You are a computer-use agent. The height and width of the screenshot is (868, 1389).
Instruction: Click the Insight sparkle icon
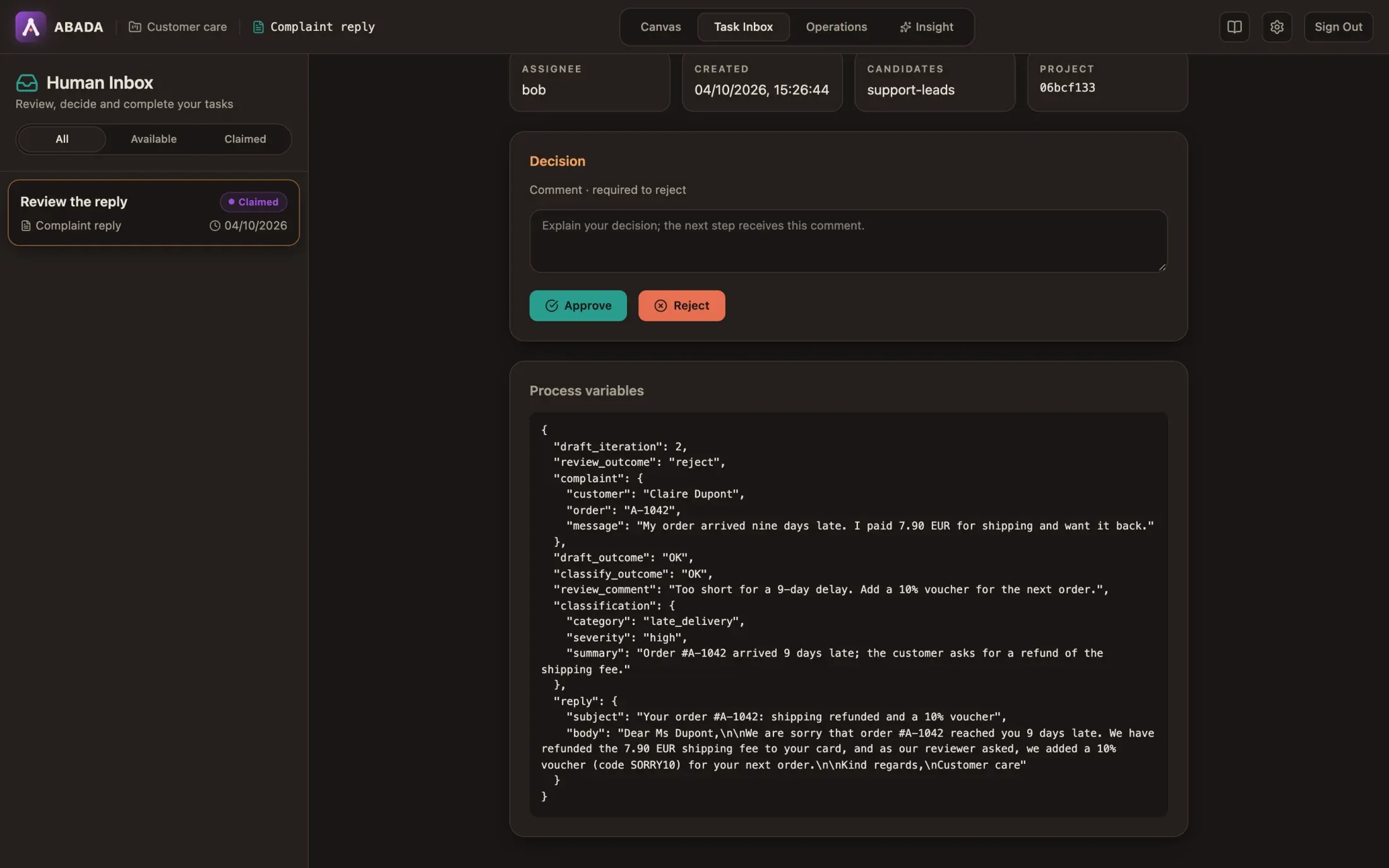905,27
